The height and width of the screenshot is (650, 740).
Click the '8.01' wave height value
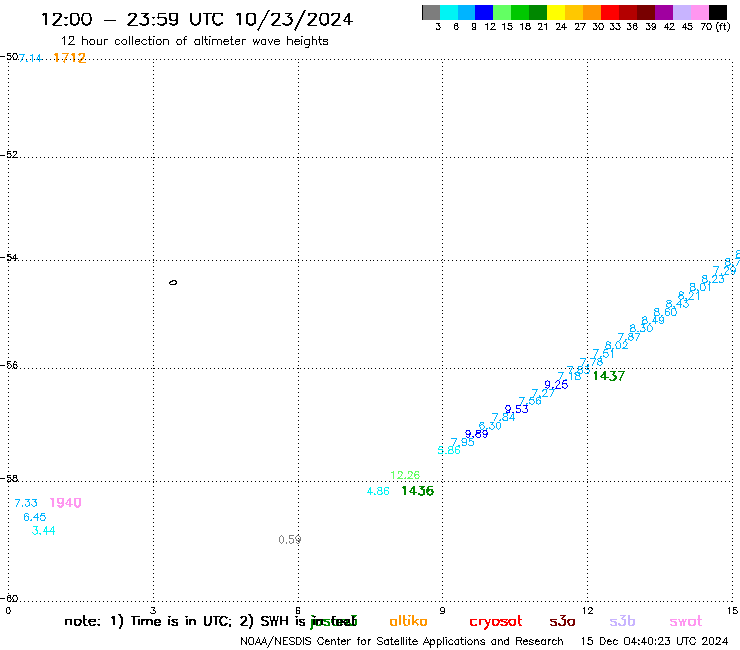700,287
